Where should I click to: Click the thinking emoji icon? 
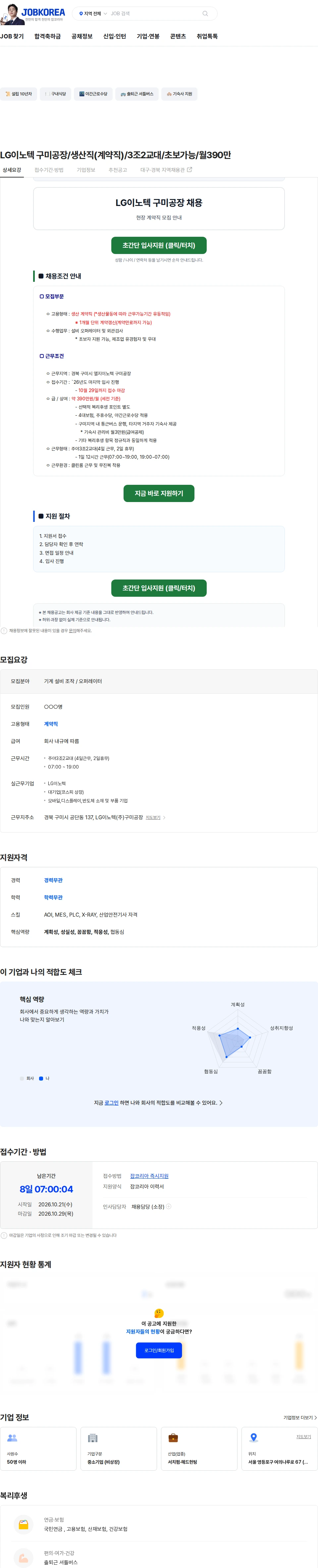point(159,1313)
